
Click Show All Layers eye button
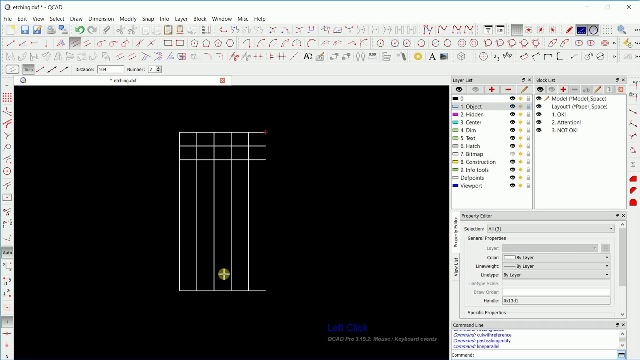(x=459, y=89)
